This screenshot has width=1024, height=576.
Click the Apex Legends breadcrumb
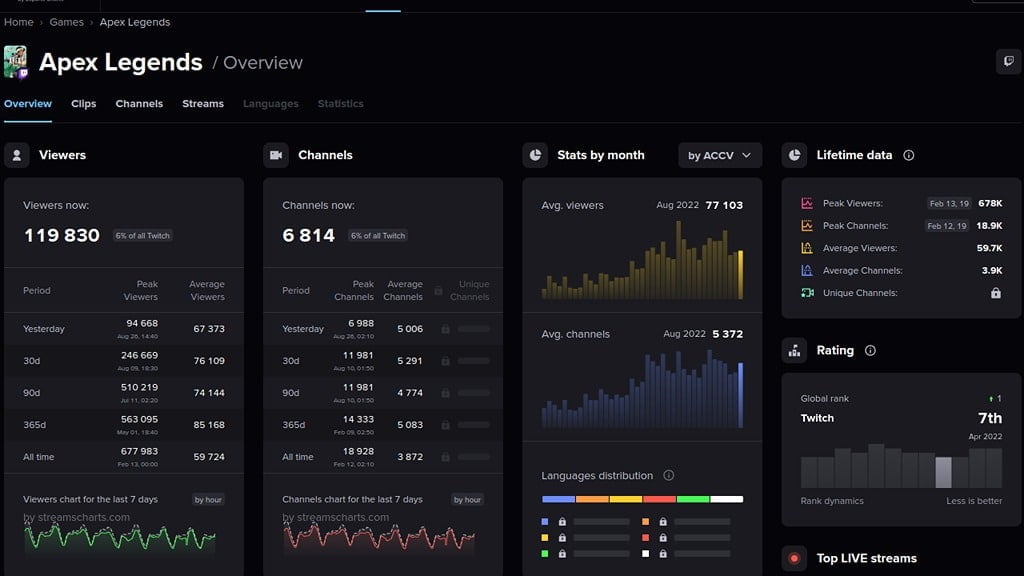tap(135, 22)
